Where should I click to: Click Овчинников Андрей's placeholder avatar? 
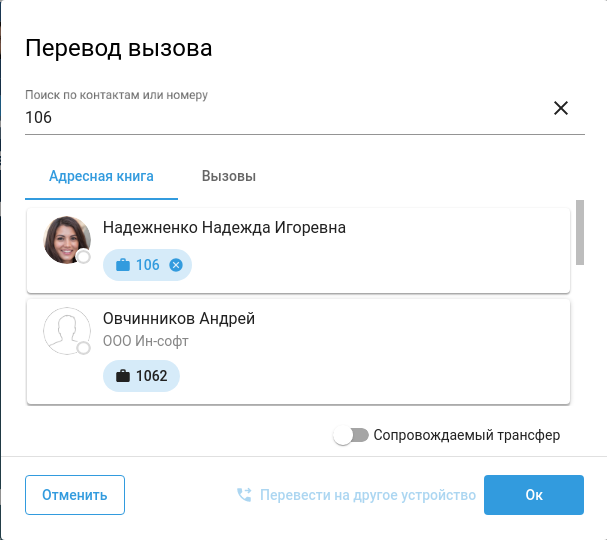pos(66,330)
